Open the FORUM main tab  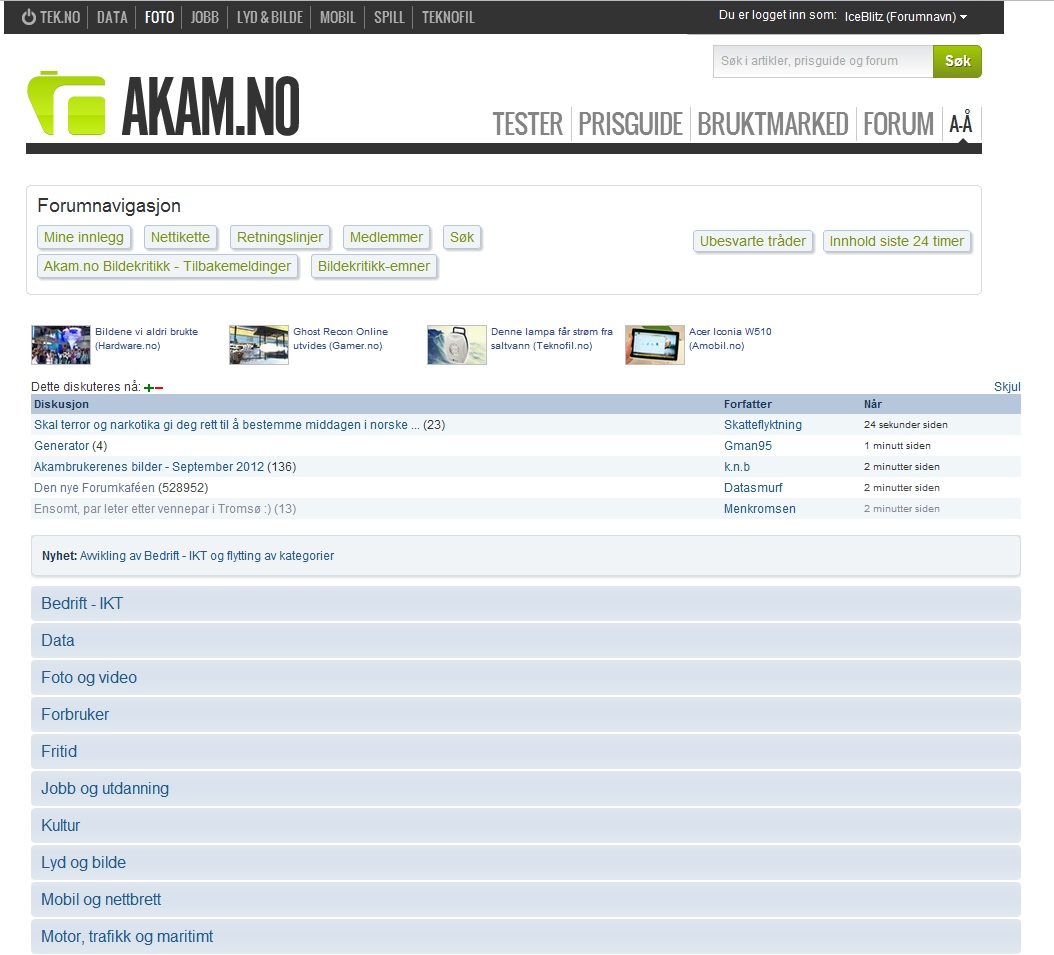(899, 124)
